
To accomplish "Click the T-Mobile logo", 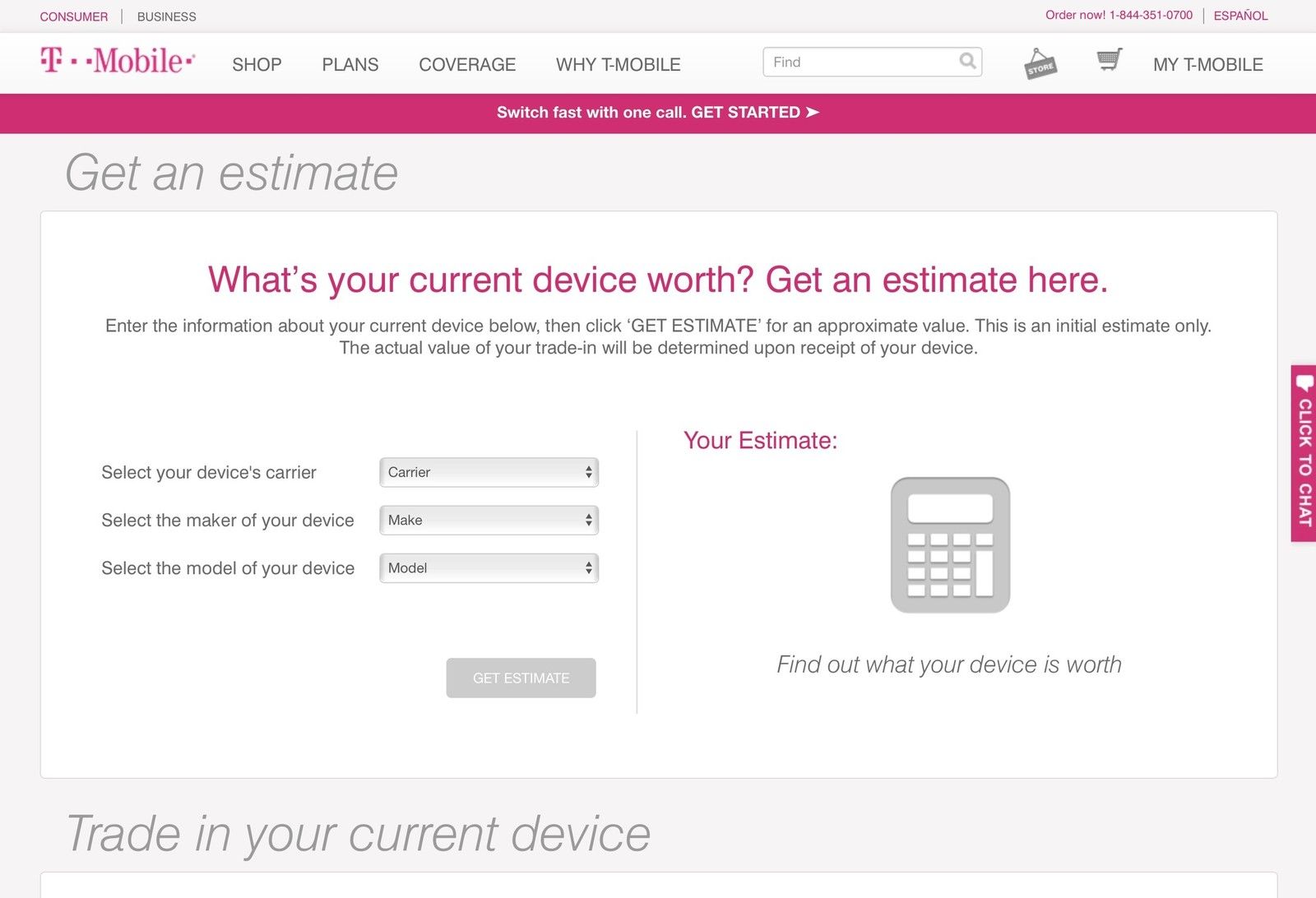I will (118, 62).
